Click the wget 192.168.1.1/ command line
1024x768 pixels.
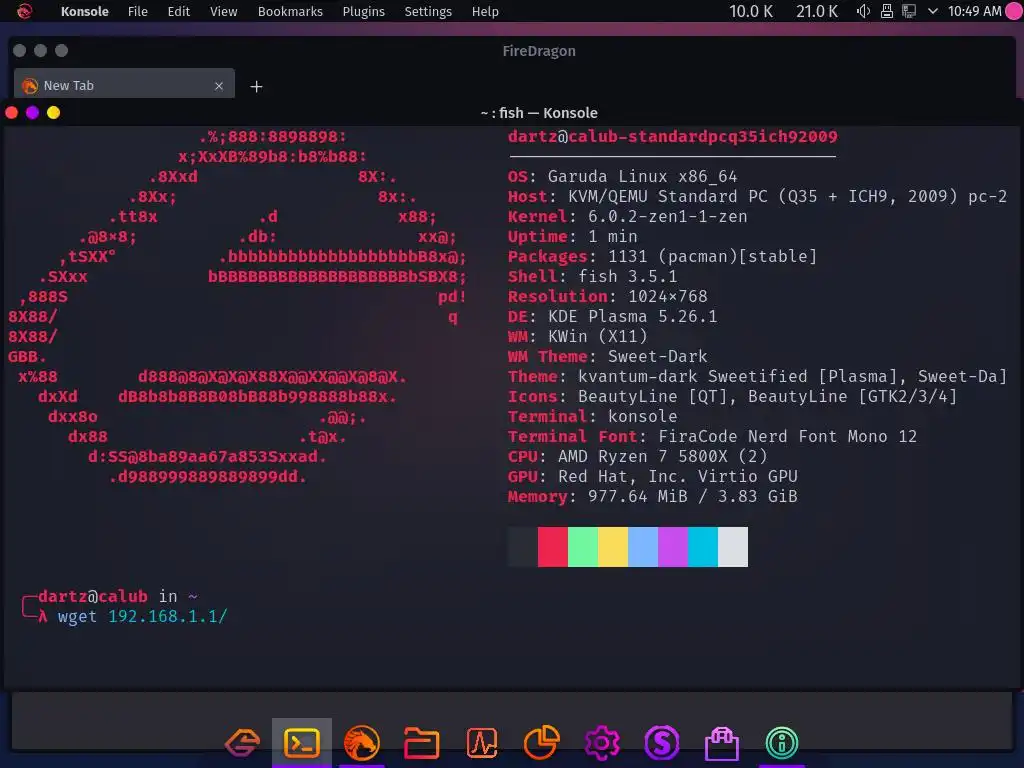142,616
